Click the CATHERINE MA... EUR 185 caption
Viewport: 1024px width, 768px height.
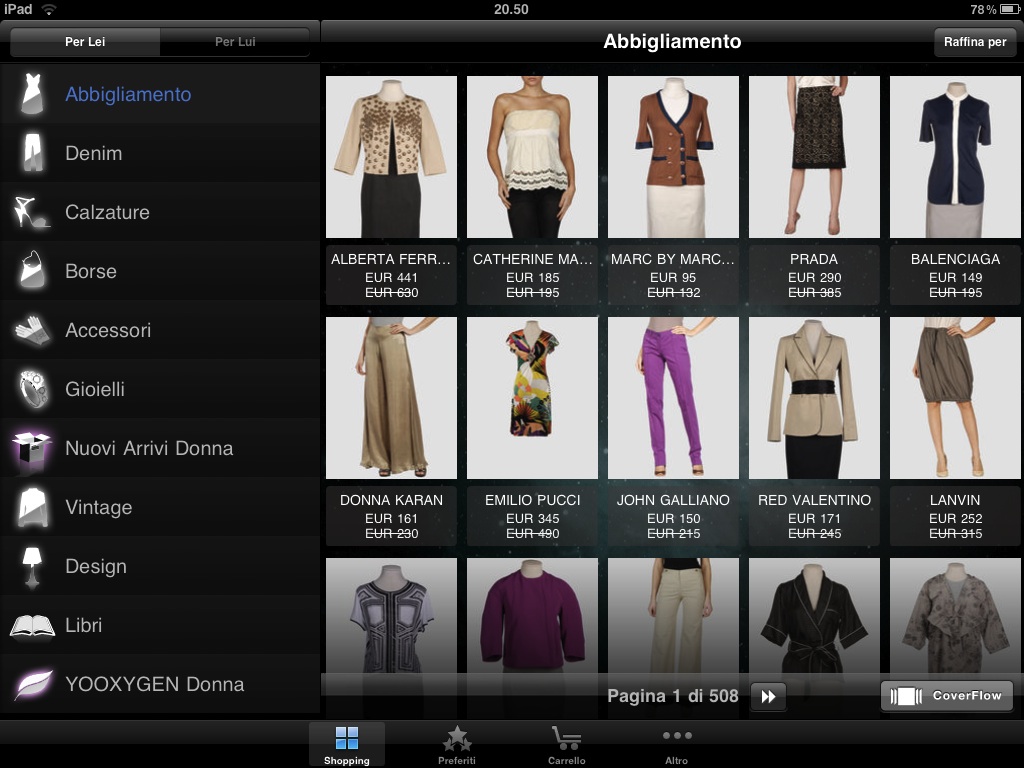(x=532, y=275)
